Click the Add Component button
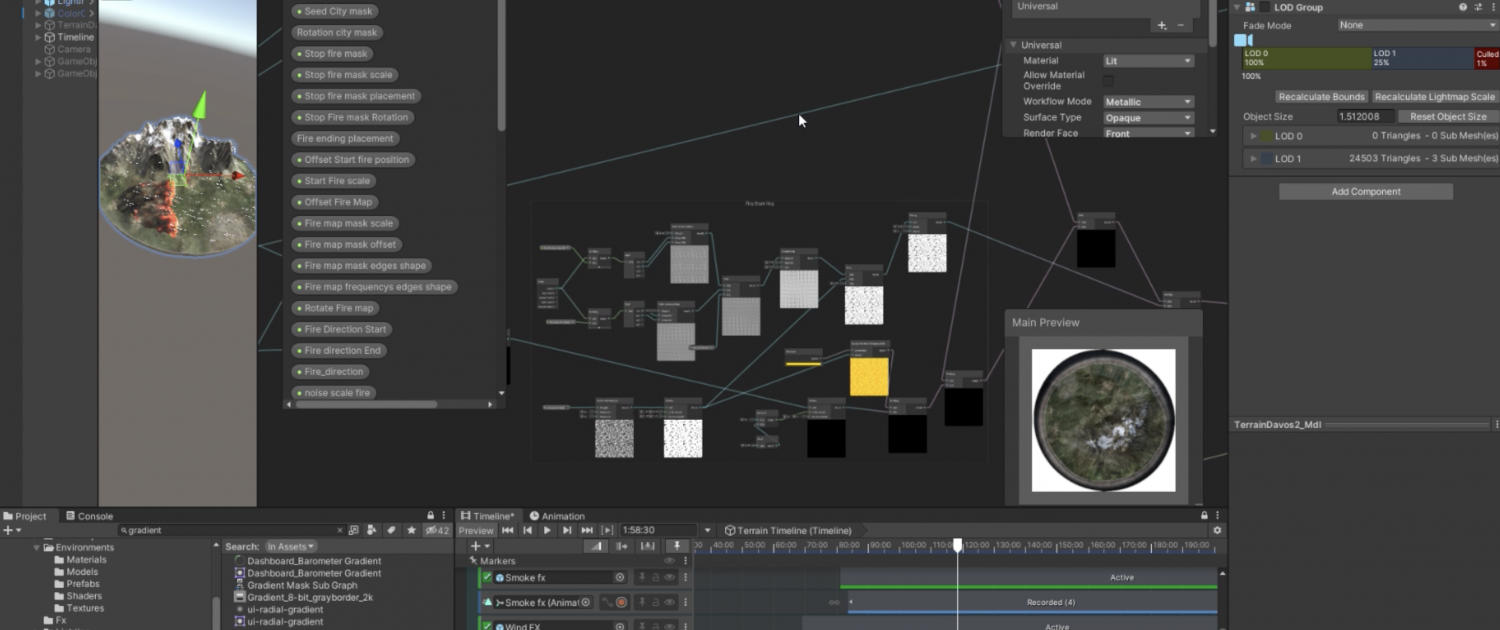Viewport: 1500px width, 630px height. [1365, 191]
